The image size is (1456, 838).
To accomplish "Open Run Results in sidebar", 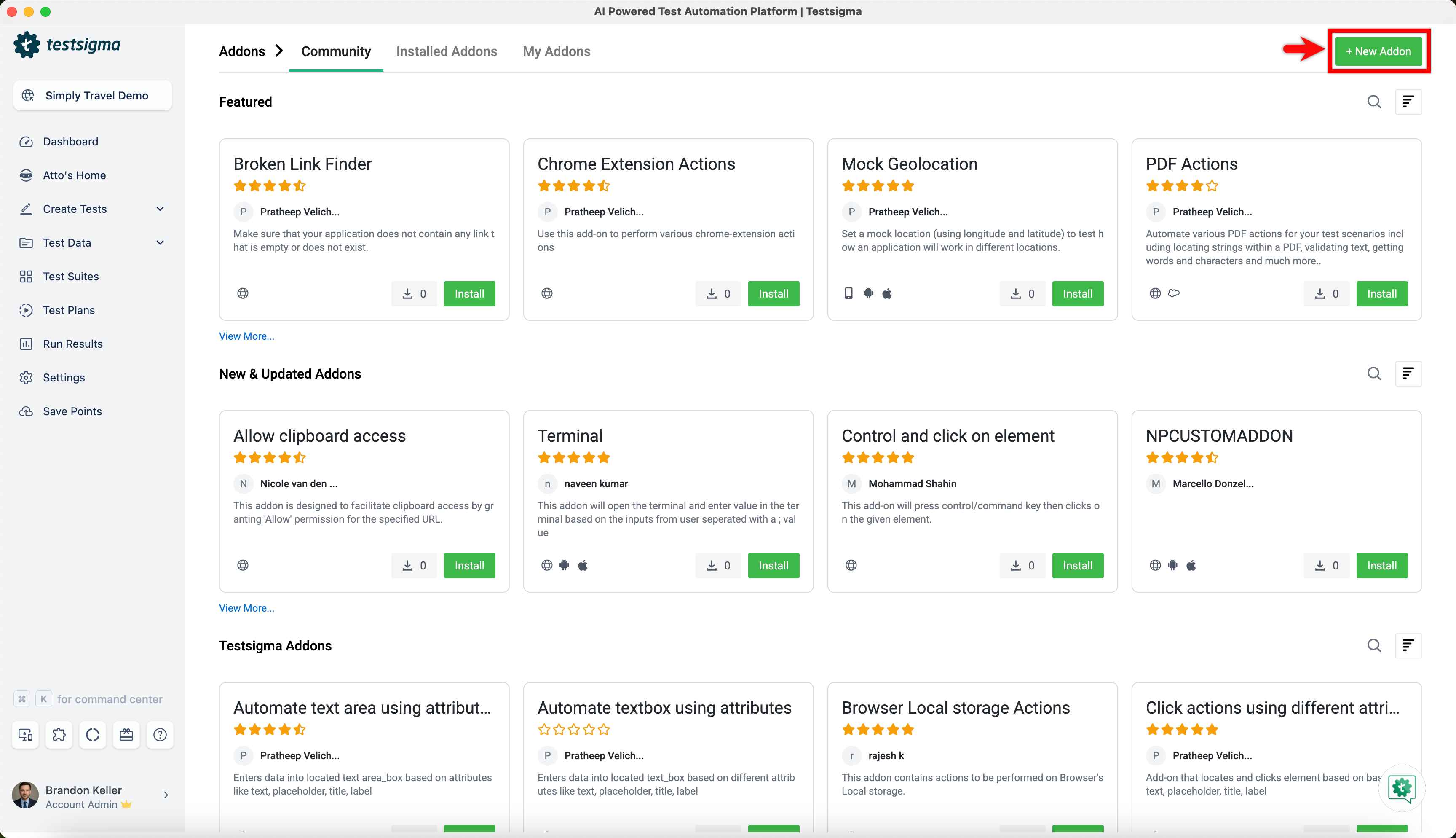I will [x=72, y=344].
